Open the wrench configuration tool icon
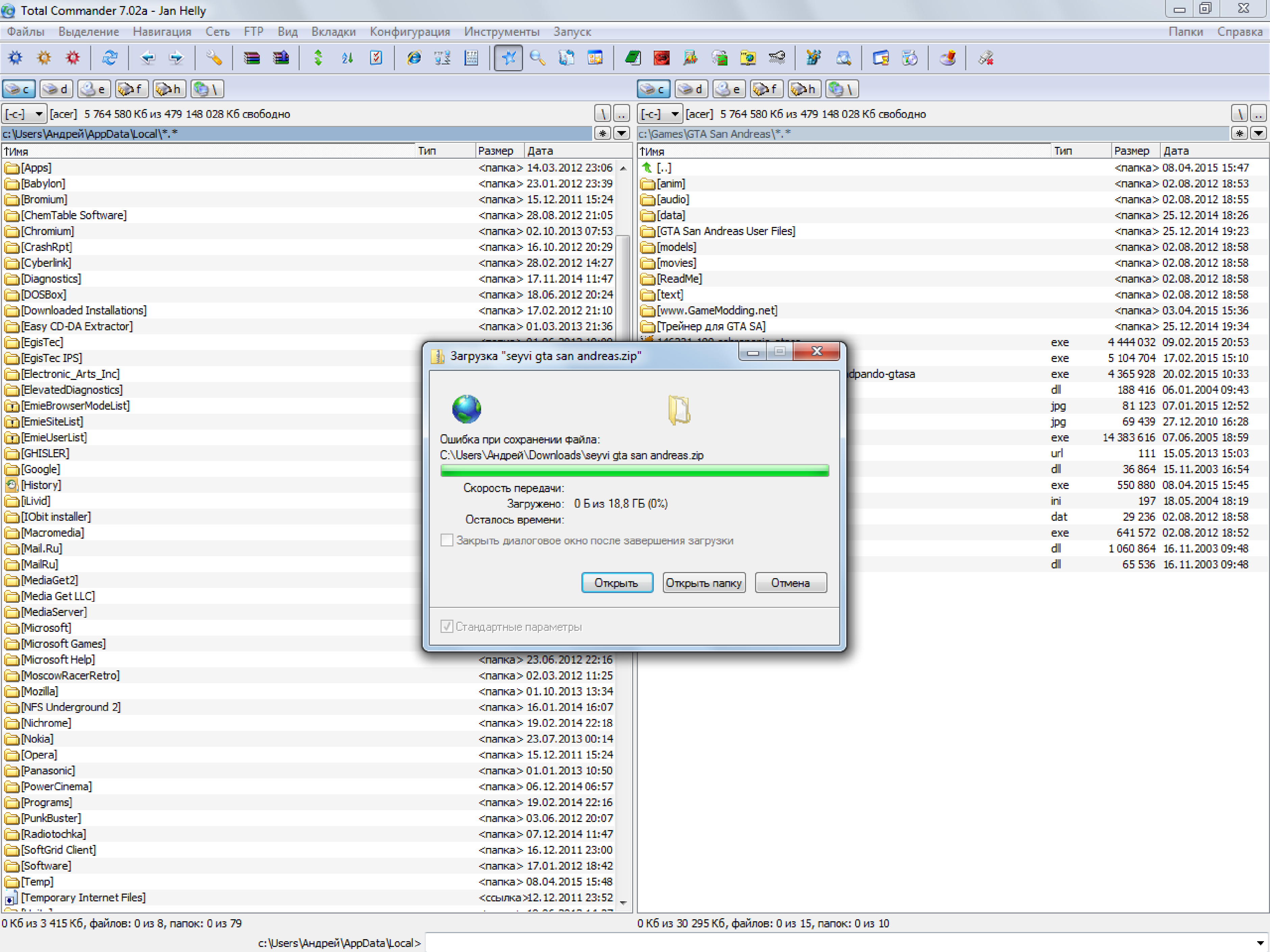1270x952 pixels. tap(214, 58)
